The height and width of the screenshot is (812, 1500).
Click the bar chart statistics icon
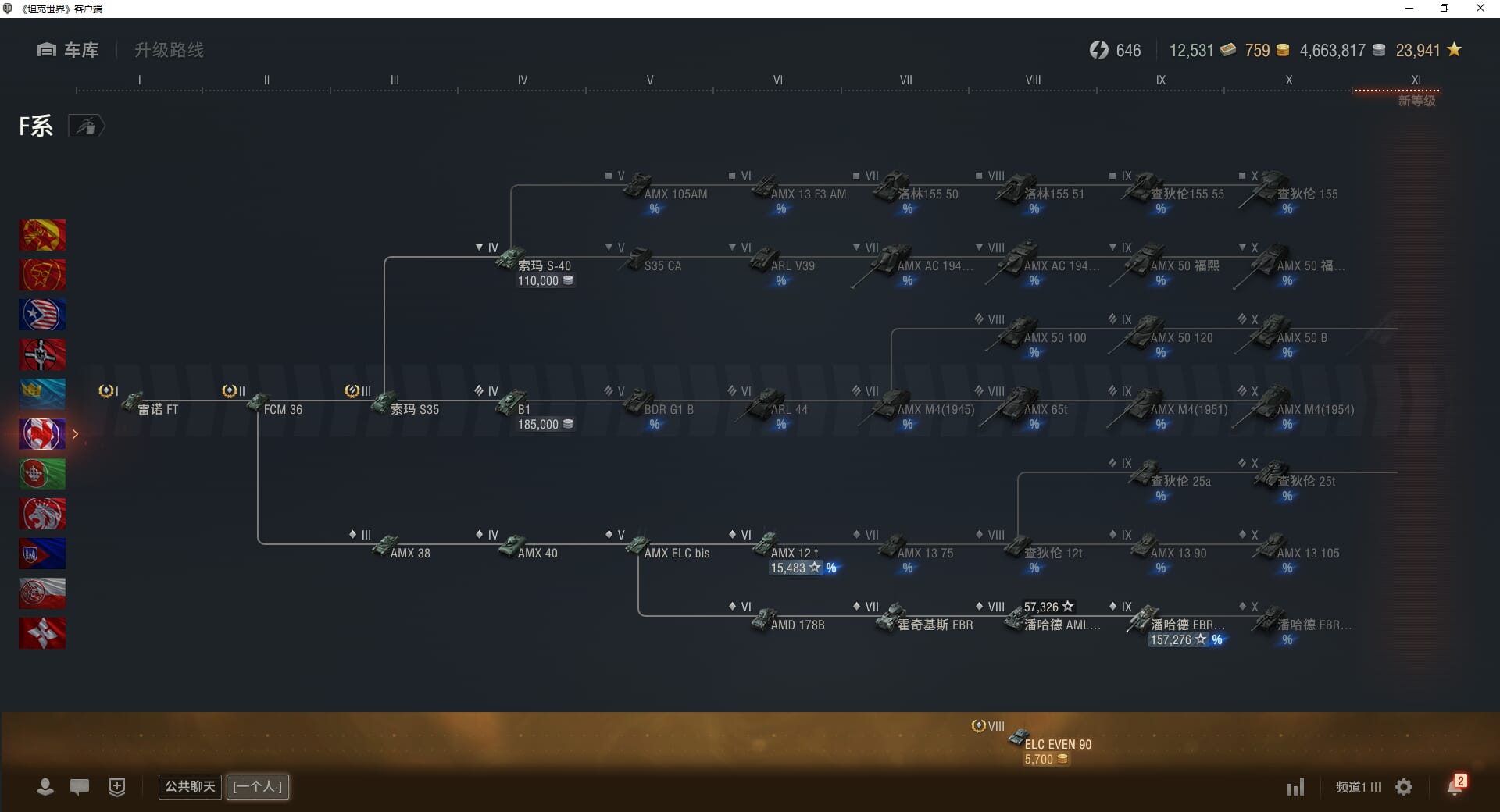click(1295, 787)
